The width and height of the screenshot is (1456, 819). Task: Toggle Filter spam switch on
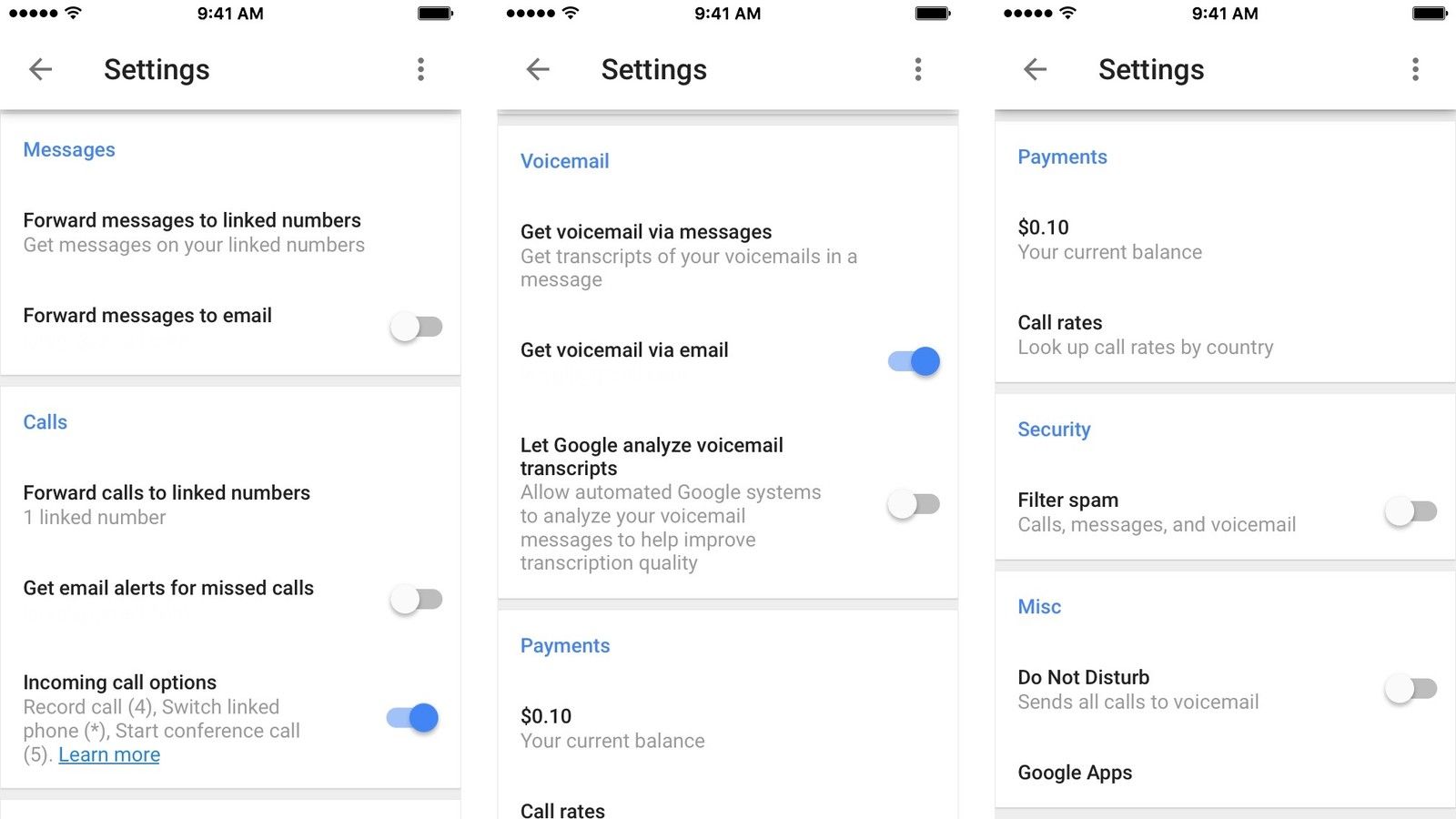point(1410,511)
